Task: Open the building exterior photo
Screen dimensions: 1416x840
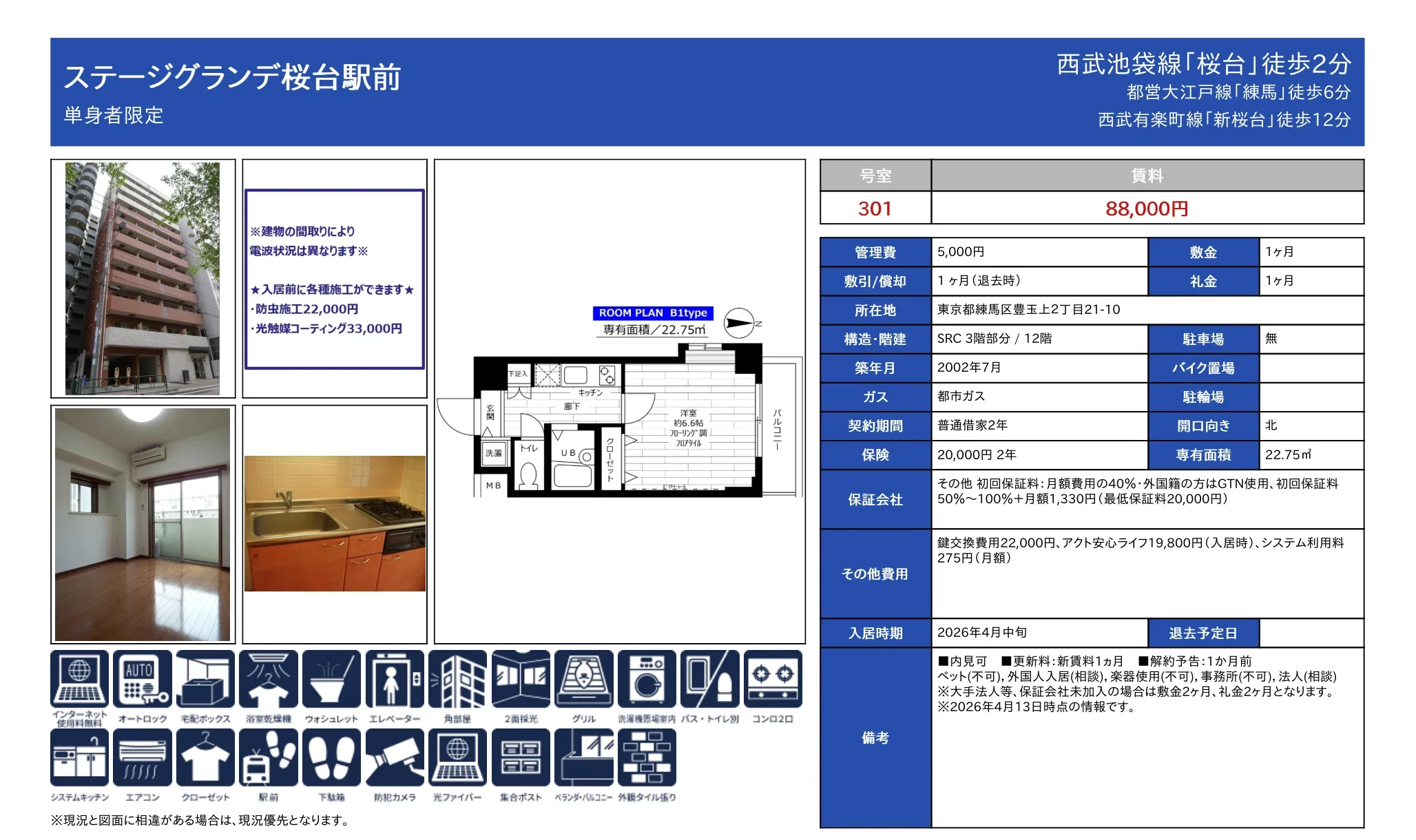Action: (x=143, y=279)
